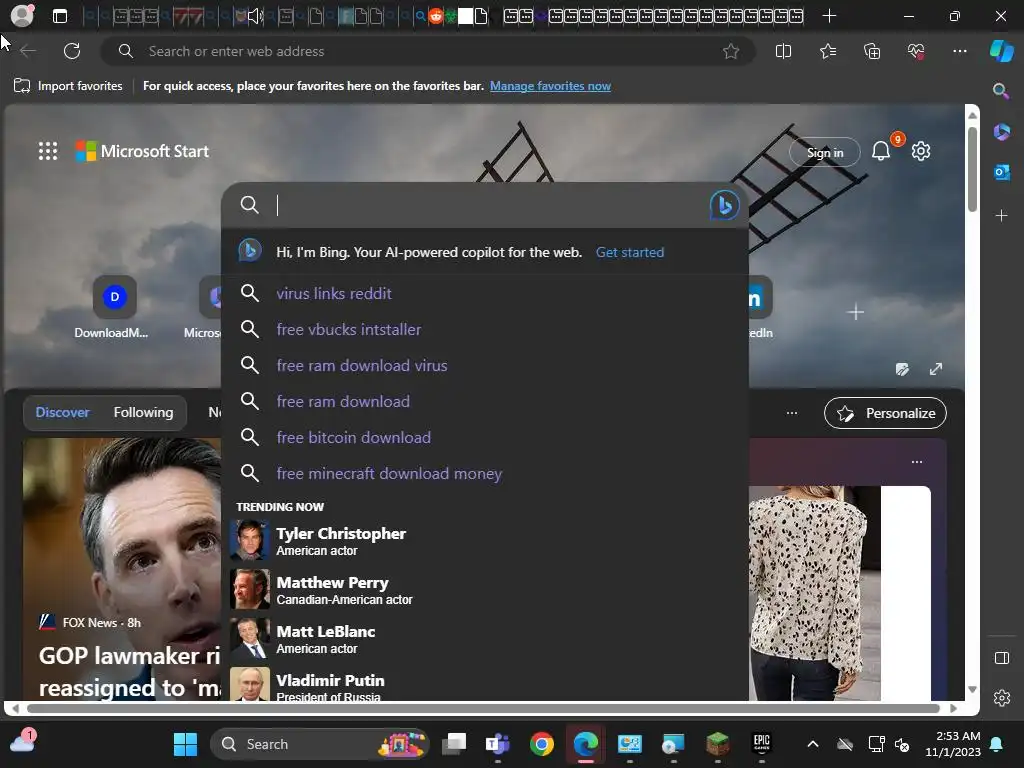This screenshot has width=1024, height=768.
Task: Click the profile avatar icon
Action: pyautogui.click(x=22, y=15)
